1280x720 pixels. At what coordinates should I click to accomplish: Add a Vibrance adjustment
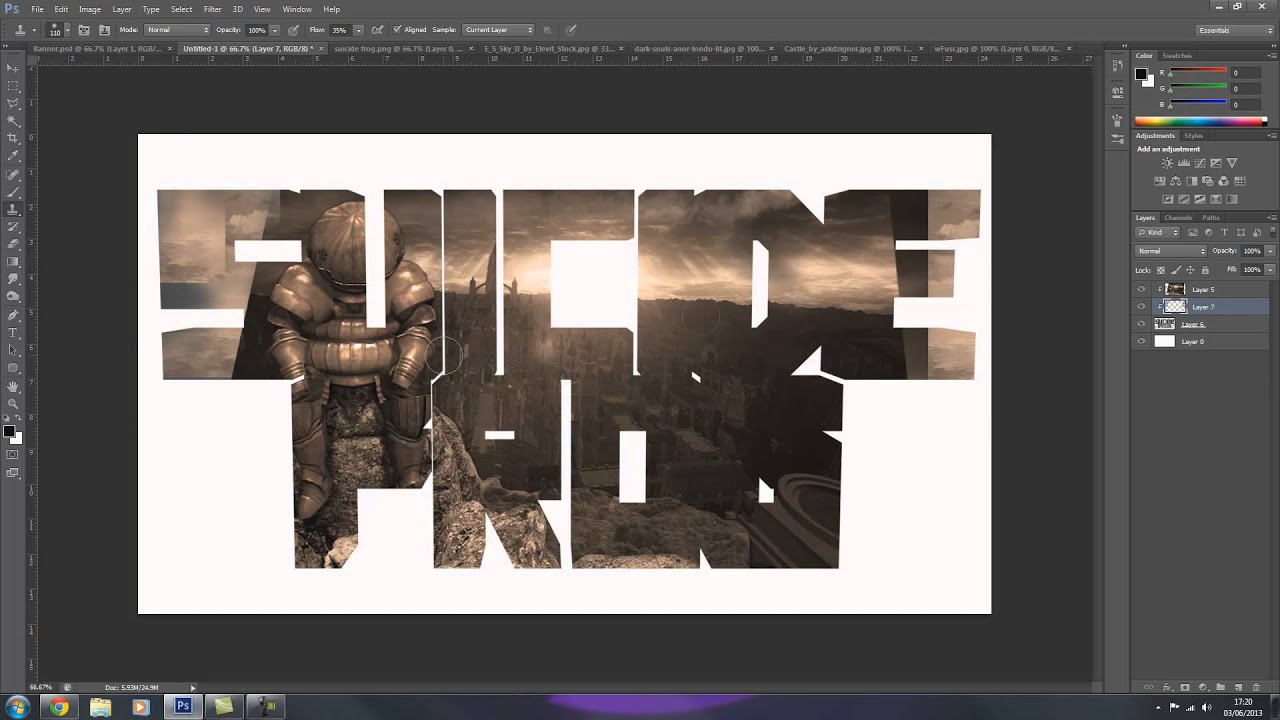tap(1232, 163)
